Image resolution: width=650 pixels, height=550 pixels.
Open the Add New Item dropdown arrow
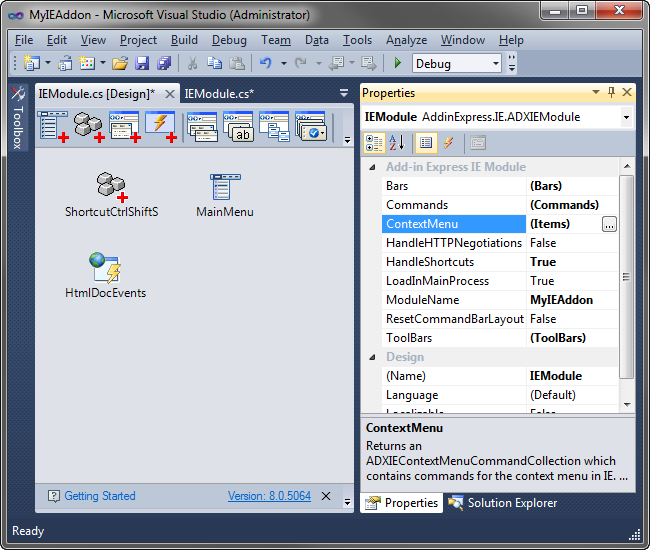coord(103,63)
